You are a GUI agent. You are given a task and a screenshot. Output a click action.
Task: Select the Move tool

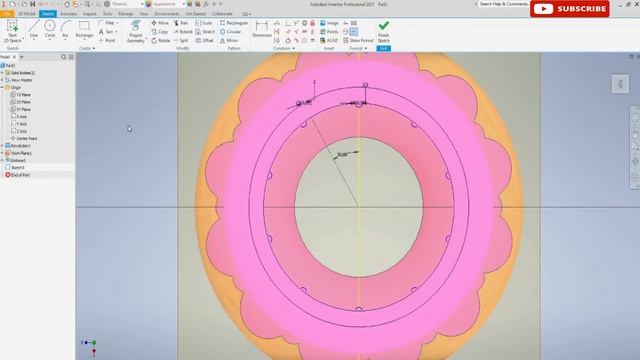coord(160,23)
